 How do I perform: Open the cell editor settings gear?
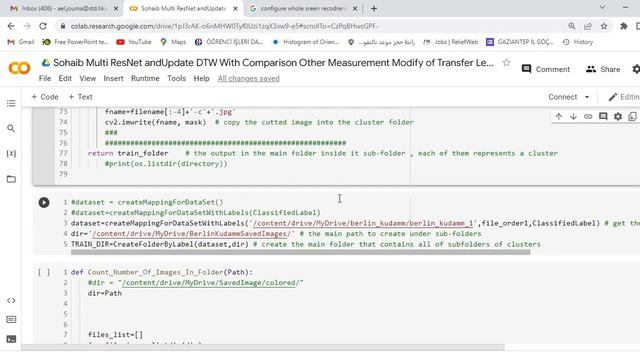[x=618, y=117]
